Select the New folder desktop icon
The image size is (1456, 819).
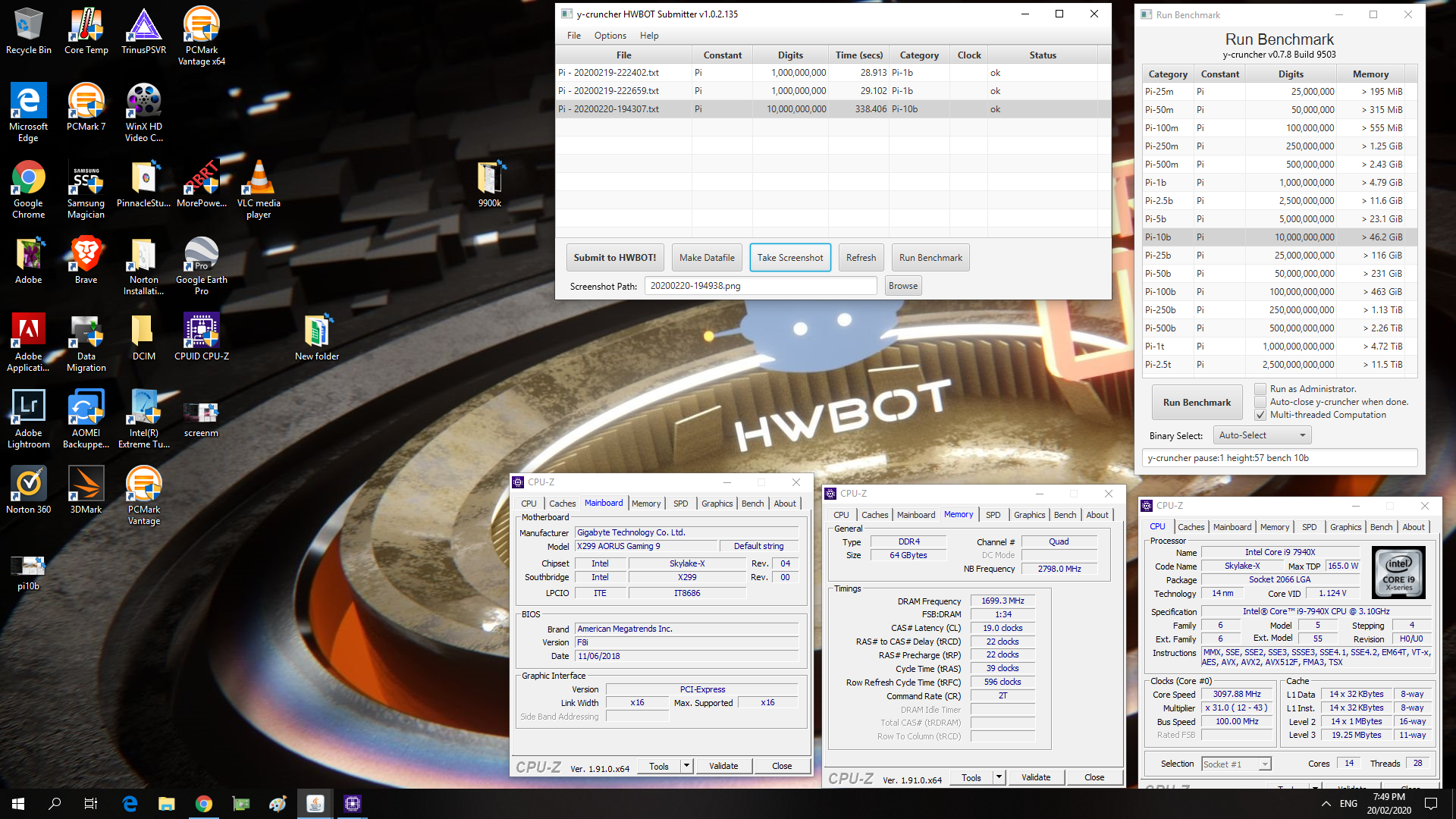coord(317,337)
